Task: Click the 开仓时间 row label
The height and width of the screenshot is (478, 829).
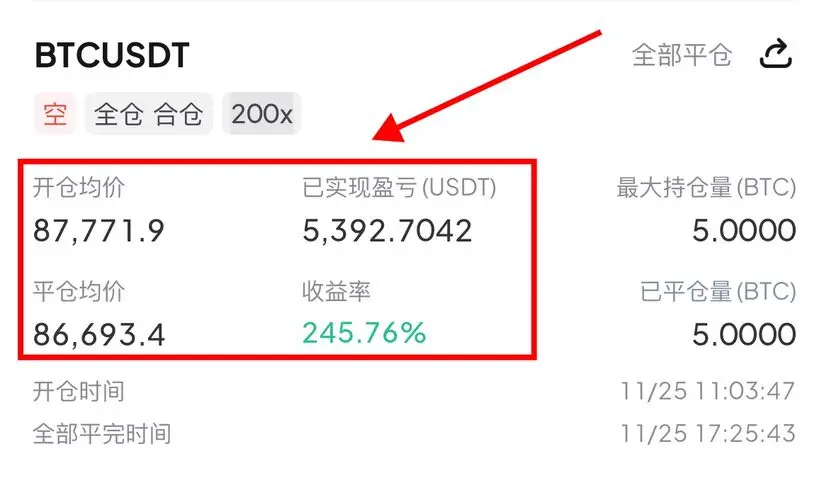Action: (79, 392)
